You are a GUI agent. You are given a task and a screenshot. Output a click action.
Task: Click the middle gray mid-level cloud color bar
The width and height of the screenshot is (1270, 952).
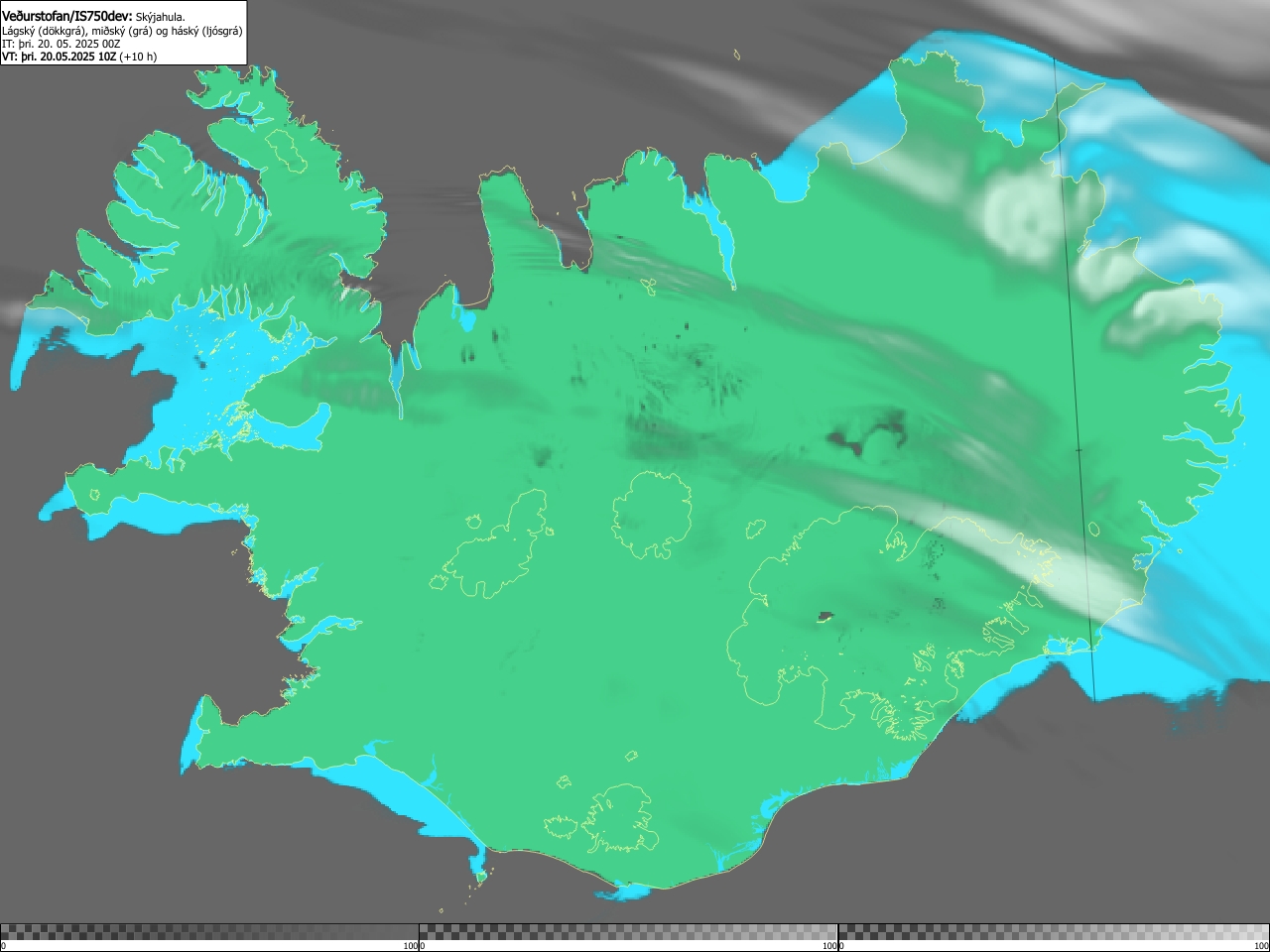[x=628, y=932]
